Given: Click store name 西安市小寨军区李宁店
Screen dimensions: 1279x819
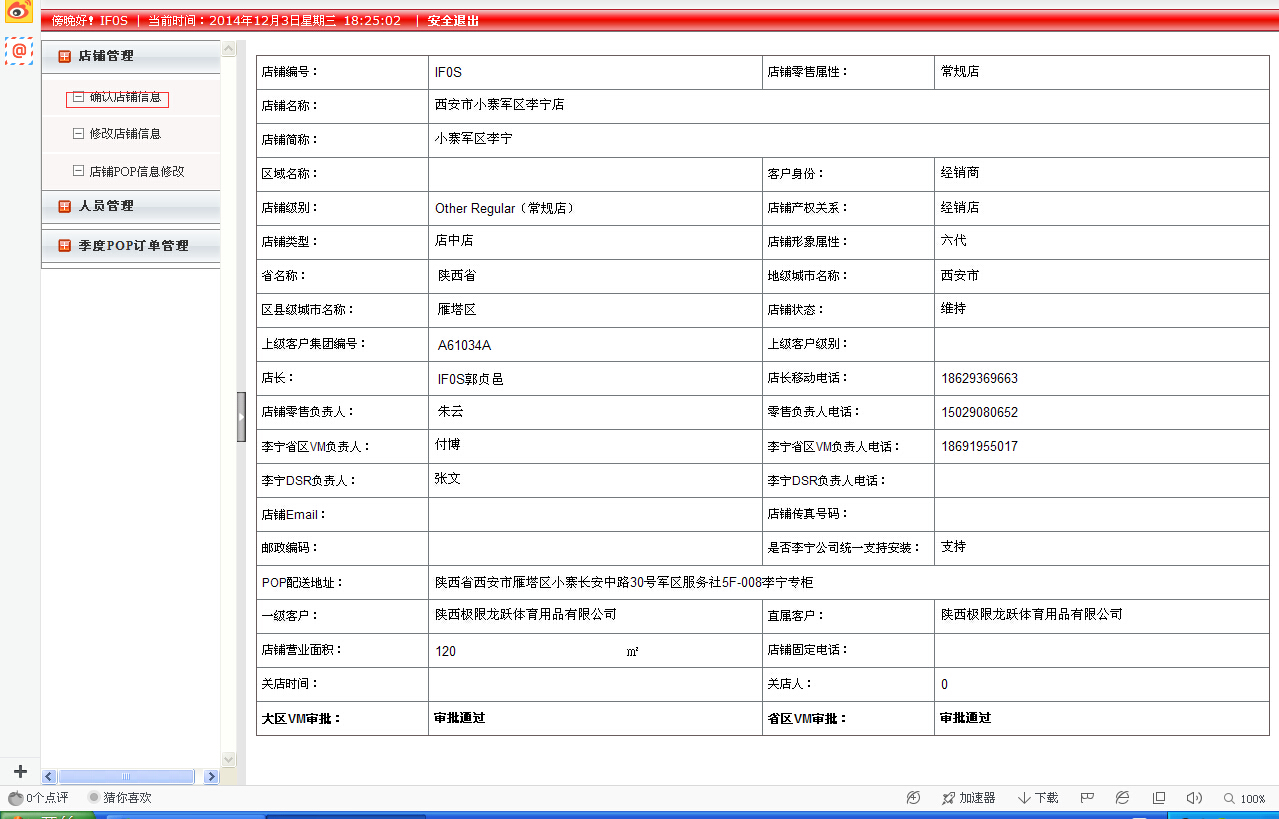Looking at the screenshot, I should (499, 104).
